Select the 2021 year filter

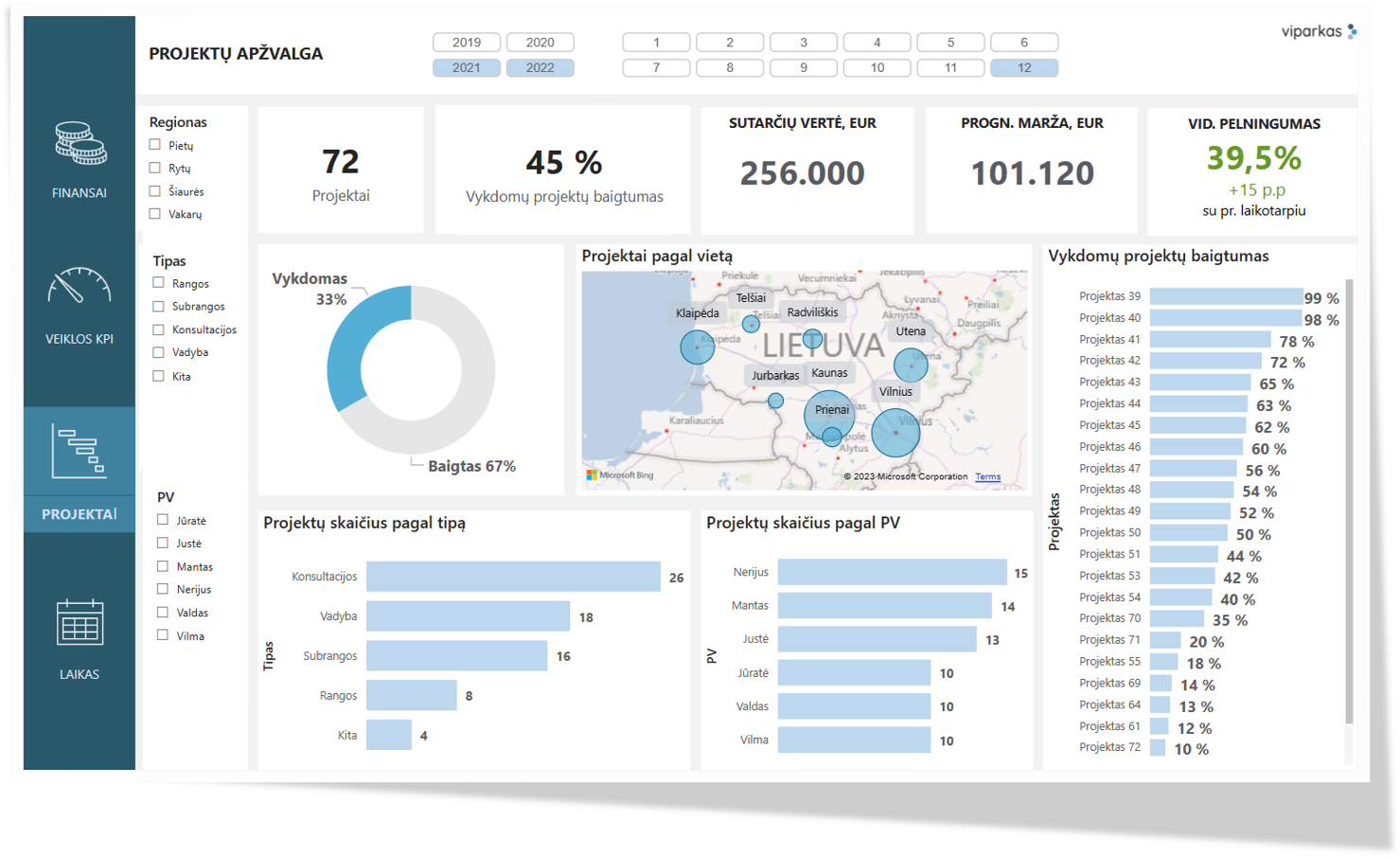pyautogui.click(x=466, y=68)
